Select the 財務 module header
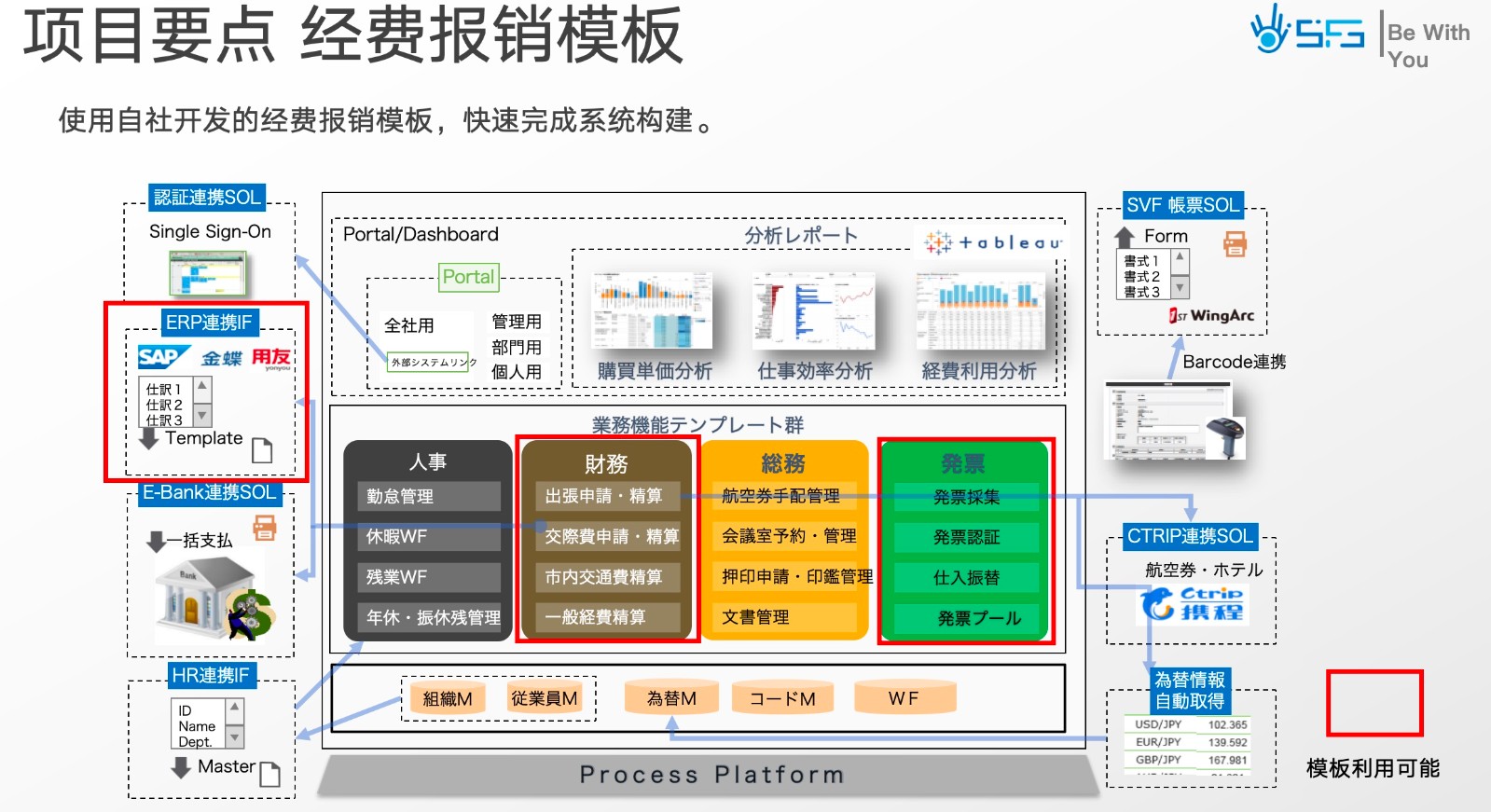 coord(606,463)
